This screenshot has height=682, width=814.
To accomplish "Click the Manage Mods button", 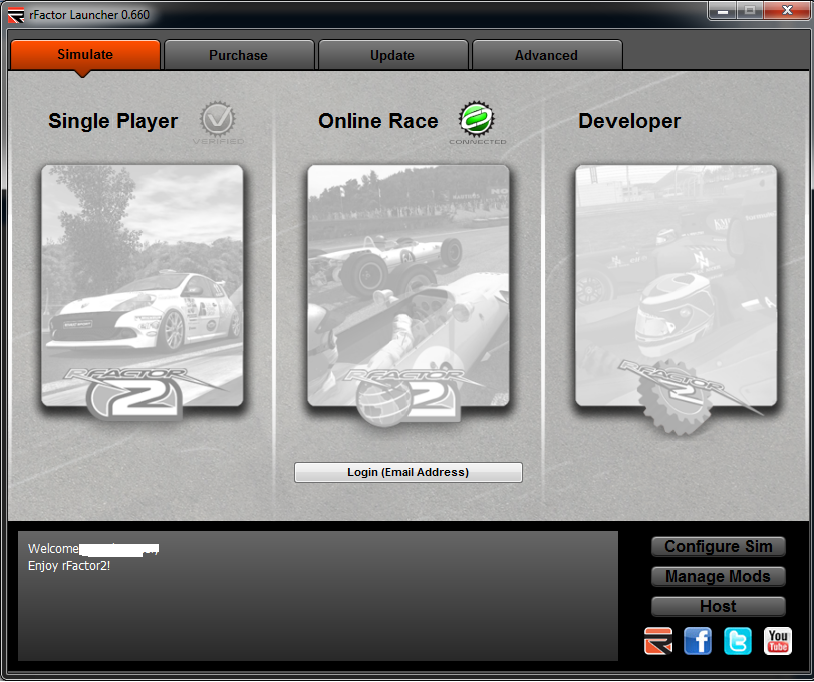I will coord(718,577).
